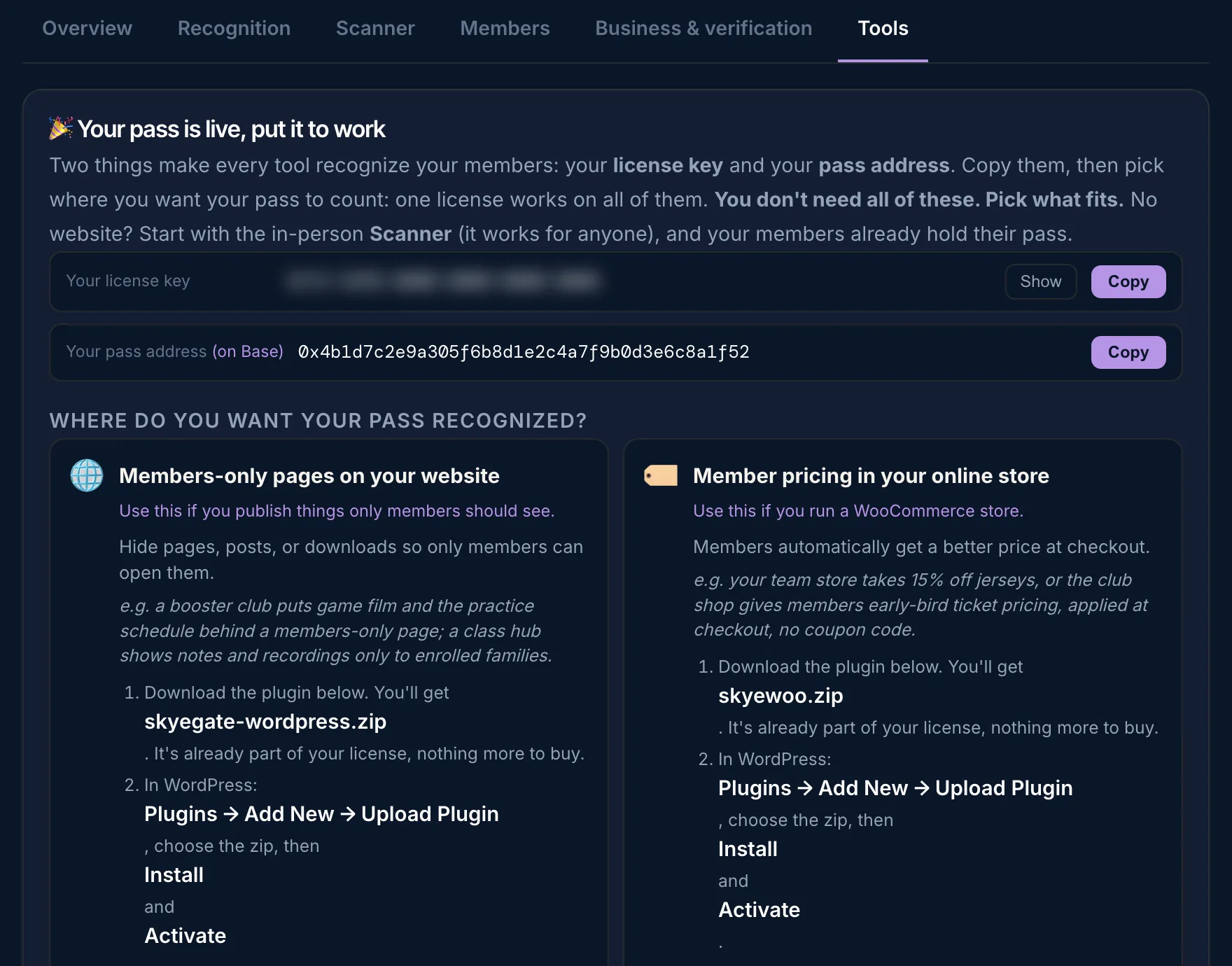Click the skyegate-wordpress.zip file name
The image size is (1232, 966).
pos(265,722)
